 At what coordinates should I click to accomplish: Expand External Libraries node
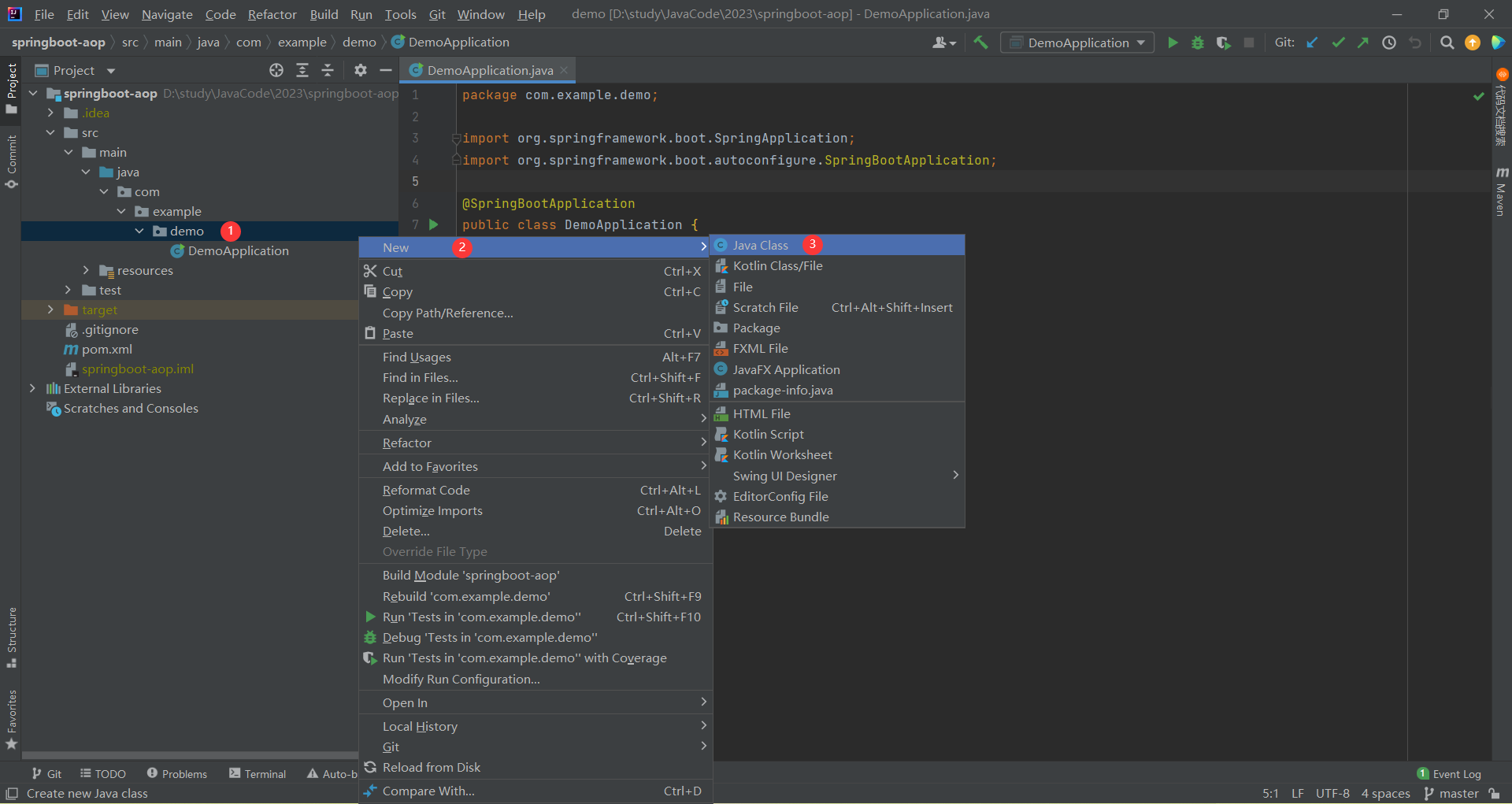point(32,388)
